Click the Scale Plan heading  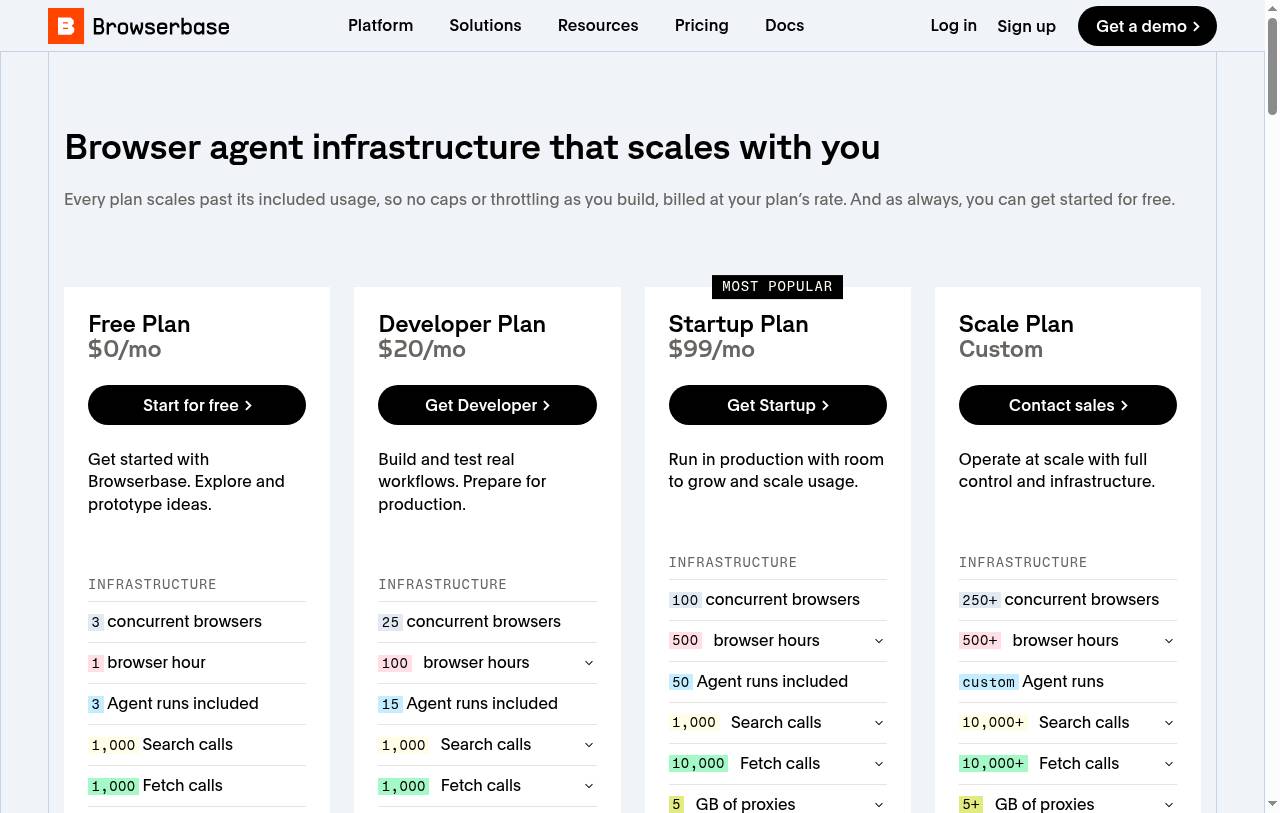tap(1016, 324)
